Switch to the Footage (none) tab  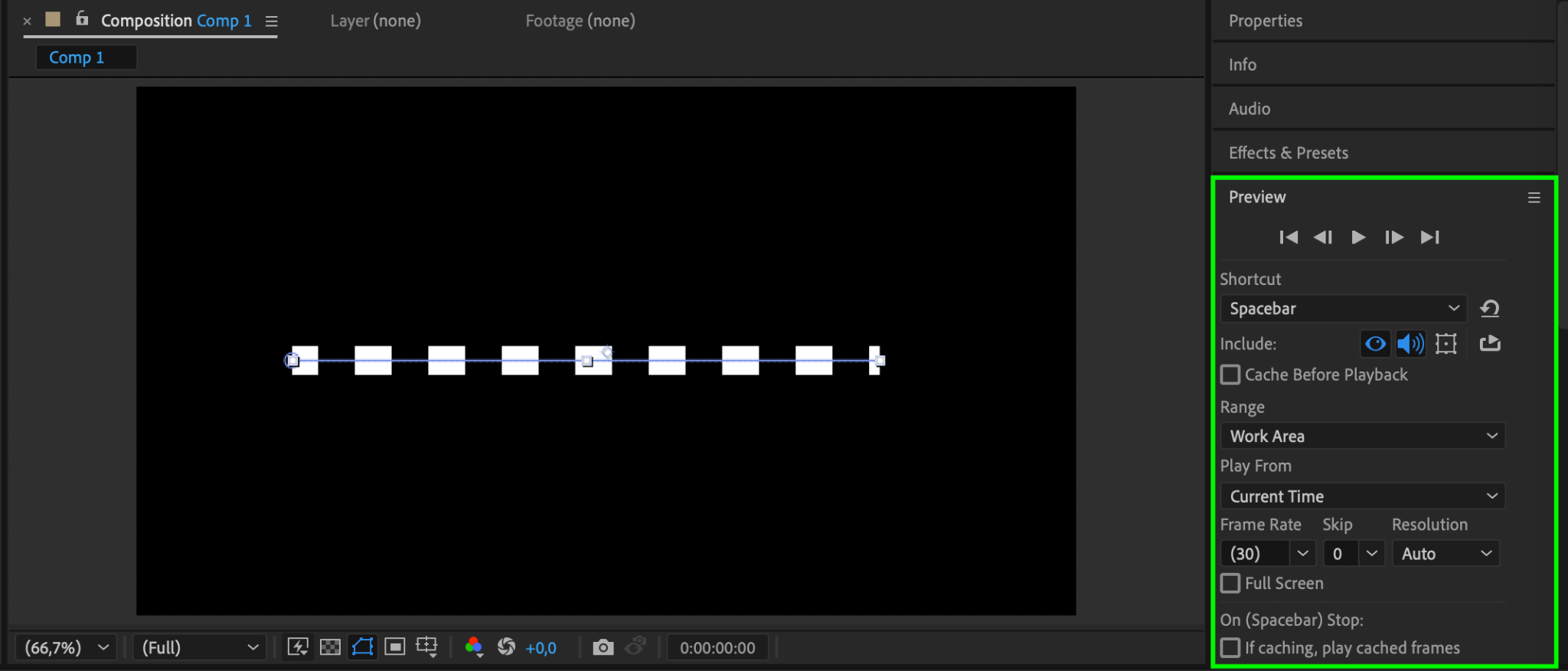(580, 21)
